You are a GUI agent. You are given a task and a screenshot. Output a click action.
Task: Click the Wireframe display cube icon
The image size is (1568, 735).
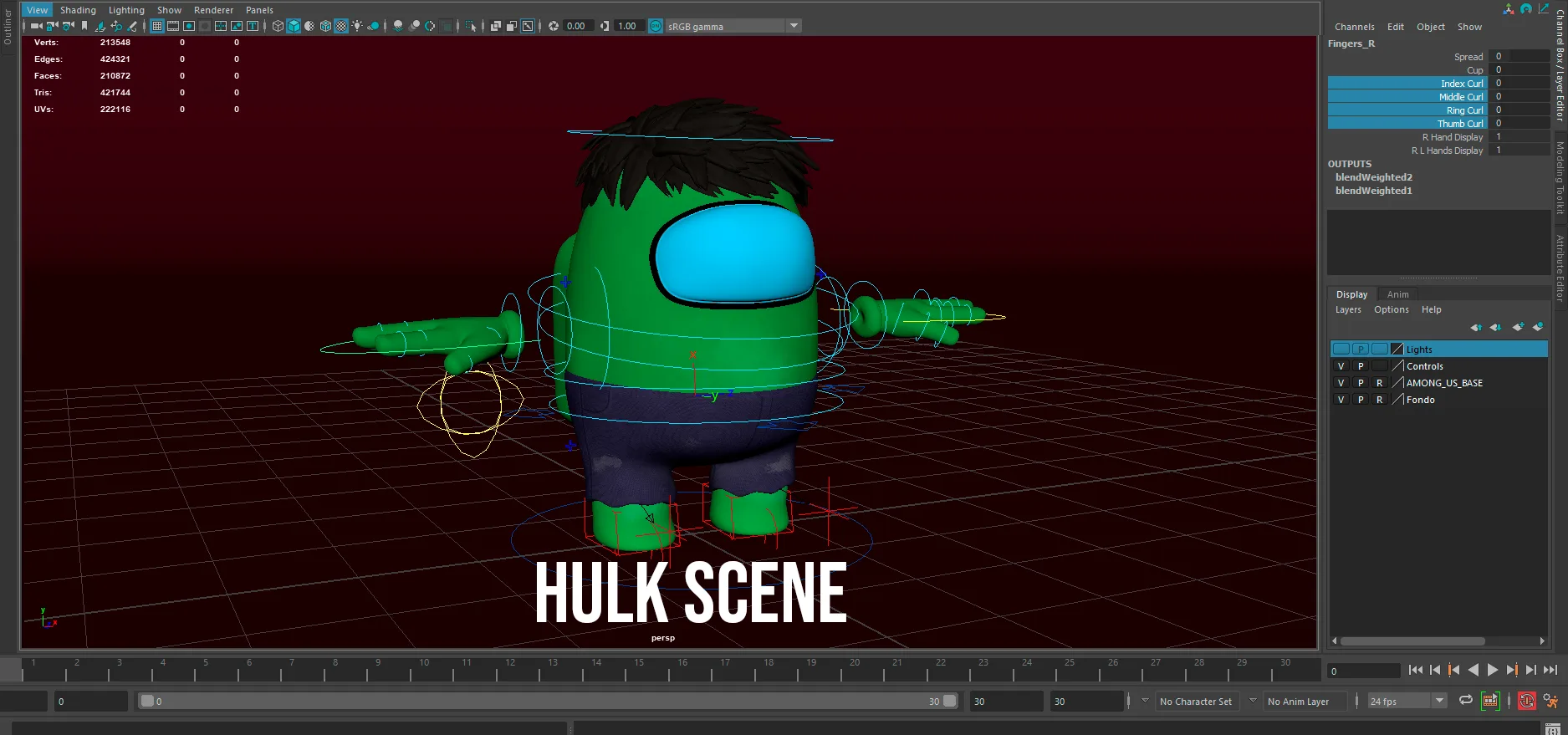[278, 26]
